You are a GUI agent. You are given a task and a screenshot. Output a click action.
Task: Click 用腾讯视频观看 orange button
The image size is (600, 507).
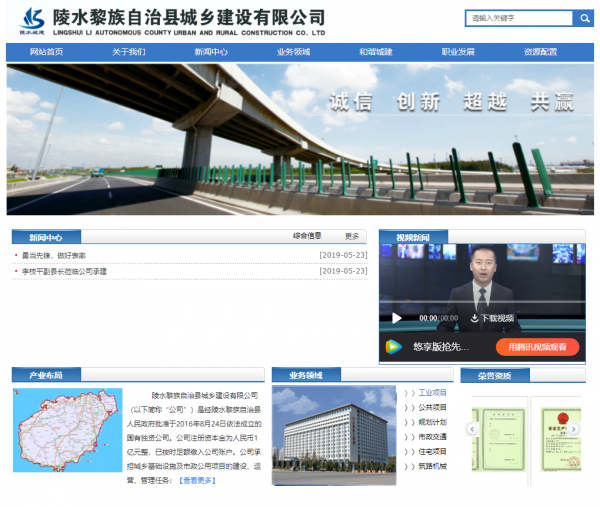click(x=537, y=347)
